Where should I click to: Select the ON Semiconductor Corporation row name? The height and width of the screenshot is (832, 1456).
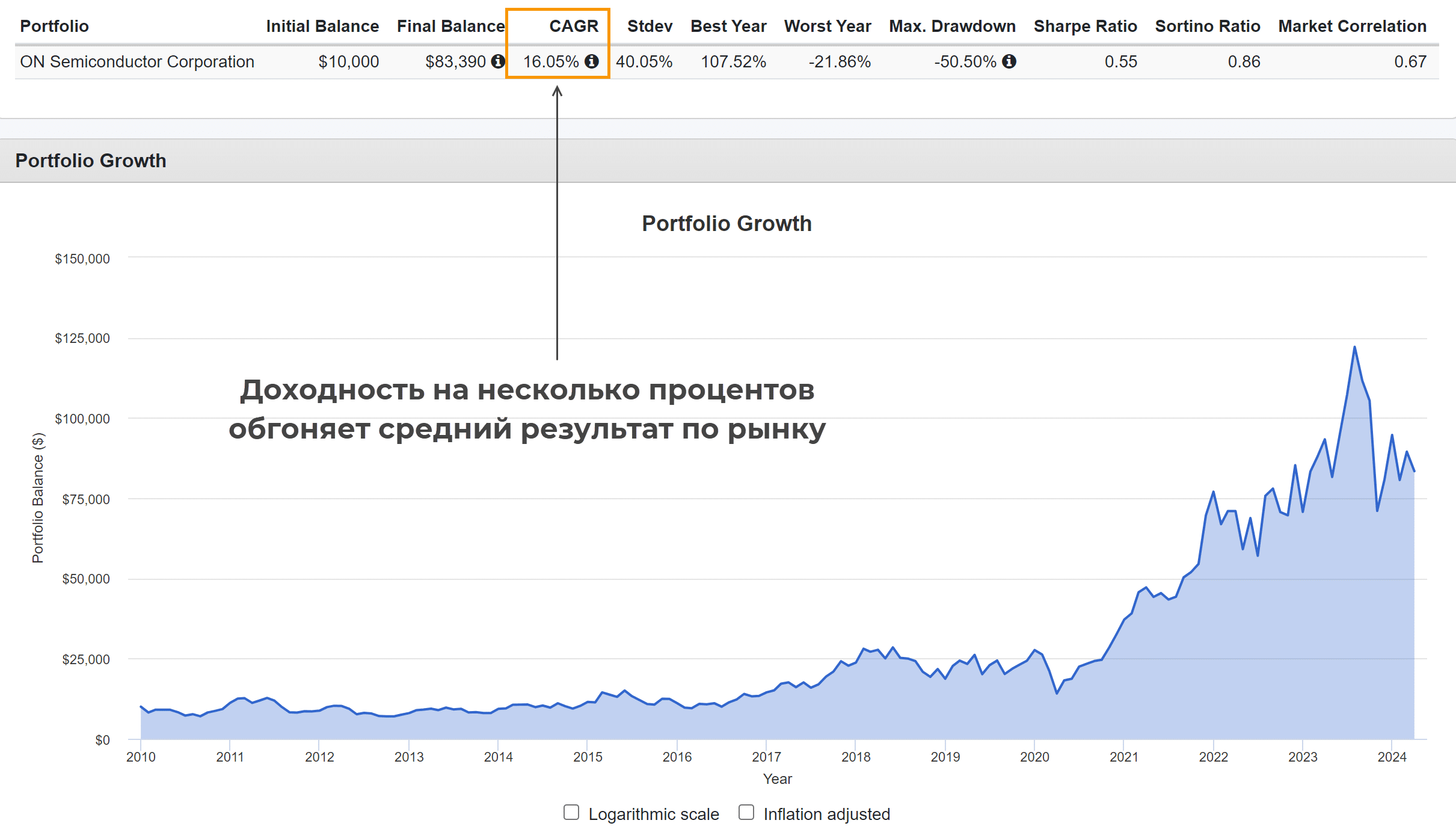(x=137, y=62)
